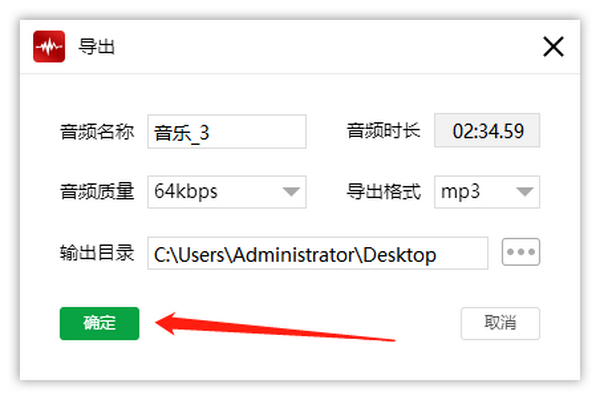
Task: Cancel export with the 取消 button
Action: click(x=501, y=323)
